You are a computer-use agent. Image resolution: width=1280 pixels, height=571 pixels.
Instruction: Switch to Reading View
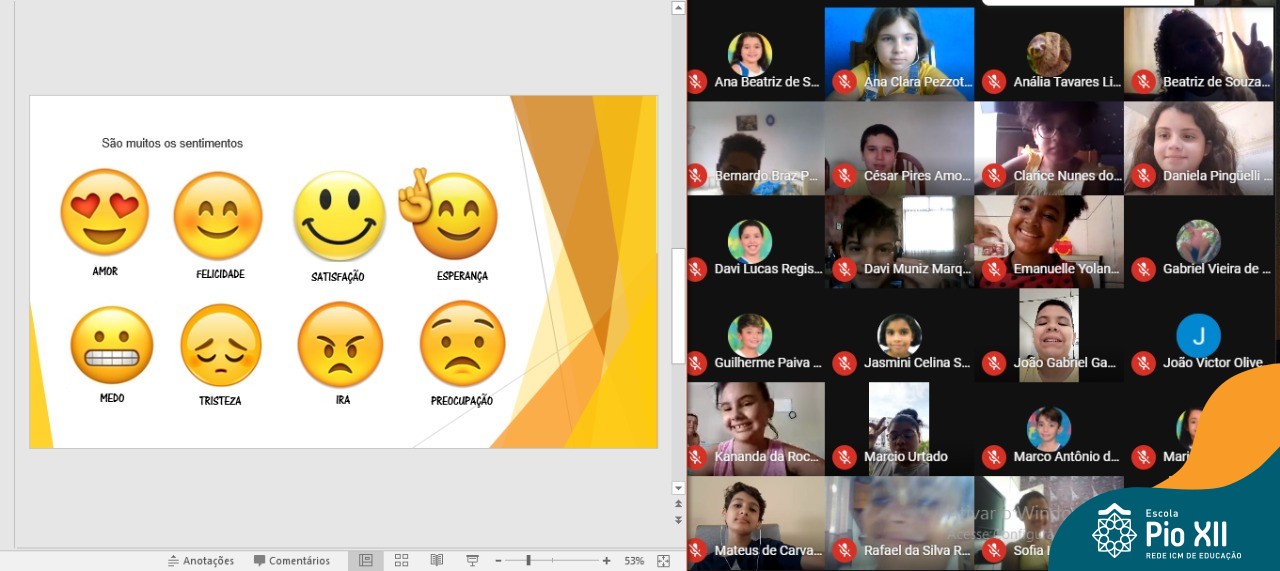pos(436,561)
